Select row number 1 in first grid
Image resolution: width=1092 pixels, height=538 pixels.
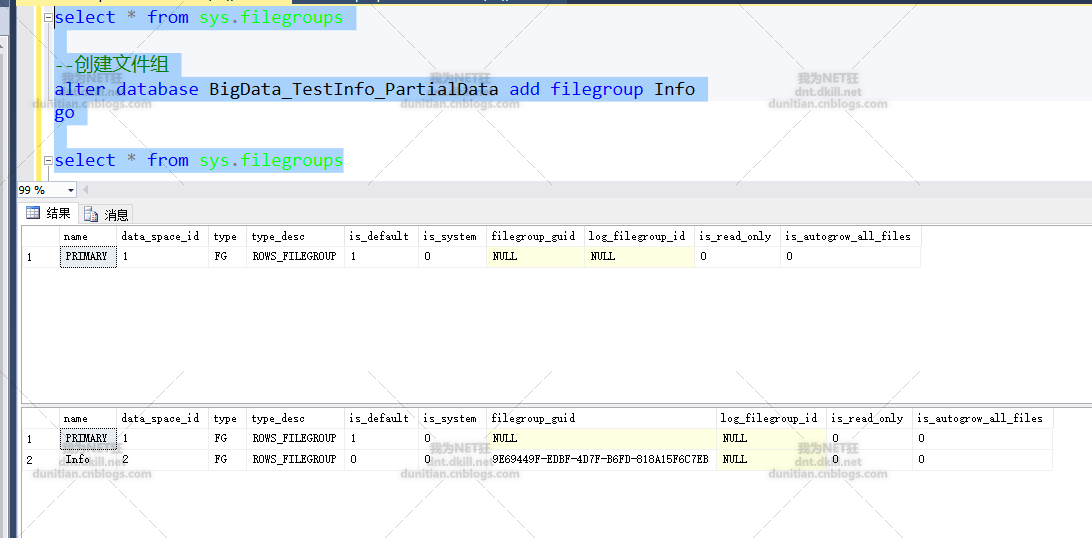click(40, 257)
